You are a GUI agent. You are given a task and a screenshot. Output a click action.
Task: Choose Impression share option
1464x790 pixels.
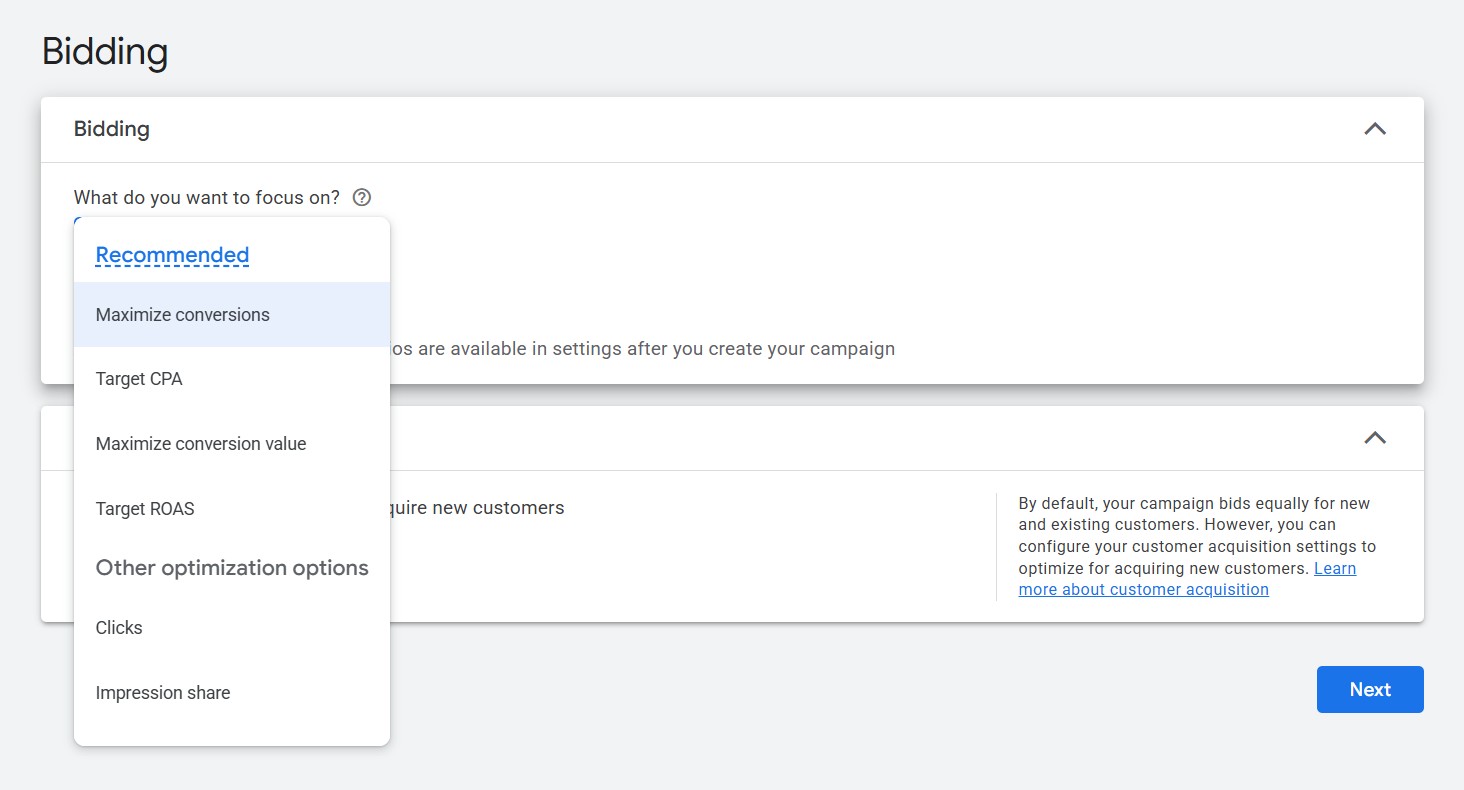tap(232, 693)
